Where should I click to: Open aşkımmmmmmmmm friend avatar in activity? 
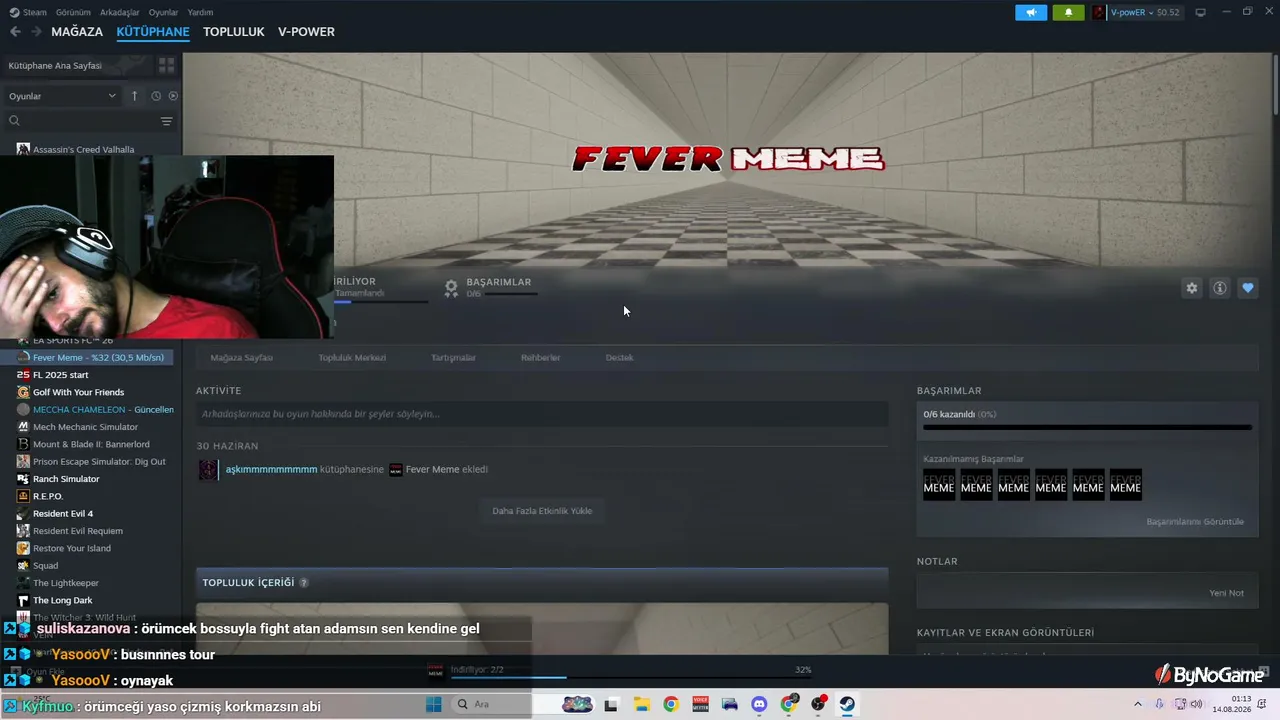(x=208, y=469)
